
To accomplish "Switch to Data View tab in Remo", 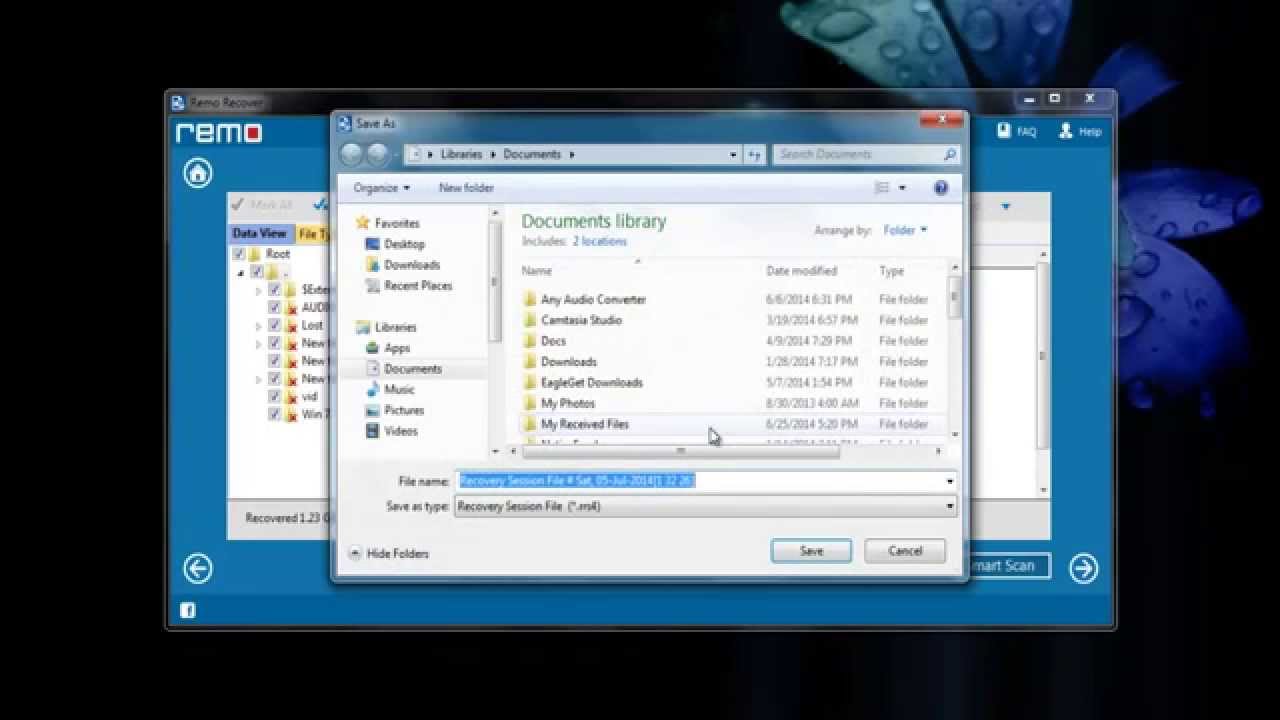I will 259,233.
